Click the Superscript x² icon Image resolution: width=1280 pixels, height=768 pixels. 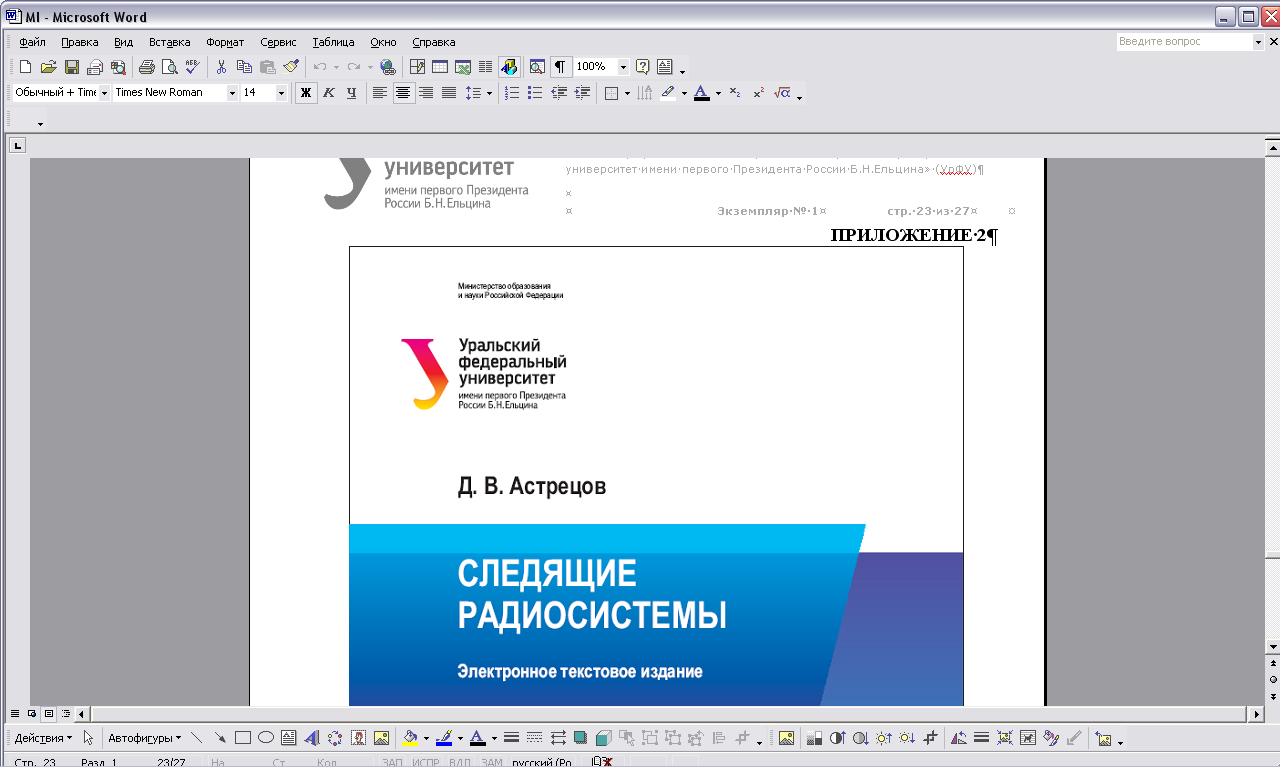[759, 93]
